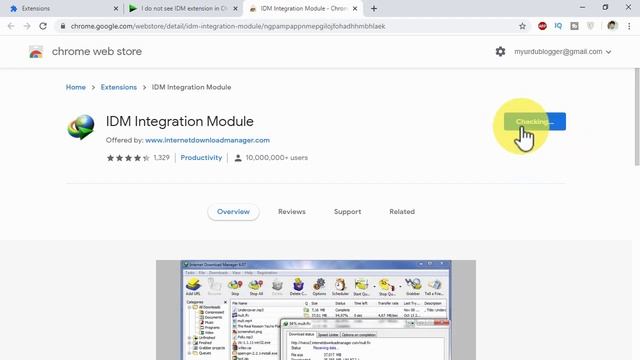Viewport: 640px width, 360px height.
Task: Reload the current page
Action: coord(43,26)
